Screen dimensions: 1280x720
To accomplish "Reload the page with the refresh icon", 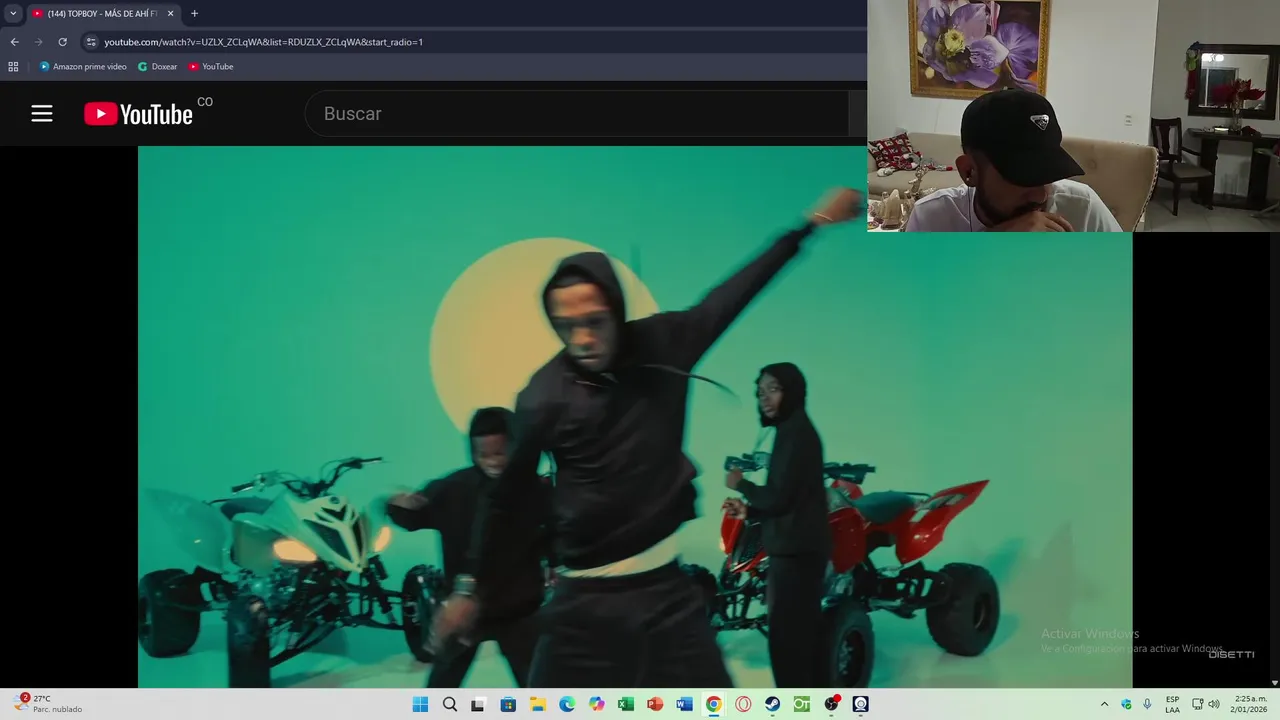I will pyautogui.click(x=62, y=42).
